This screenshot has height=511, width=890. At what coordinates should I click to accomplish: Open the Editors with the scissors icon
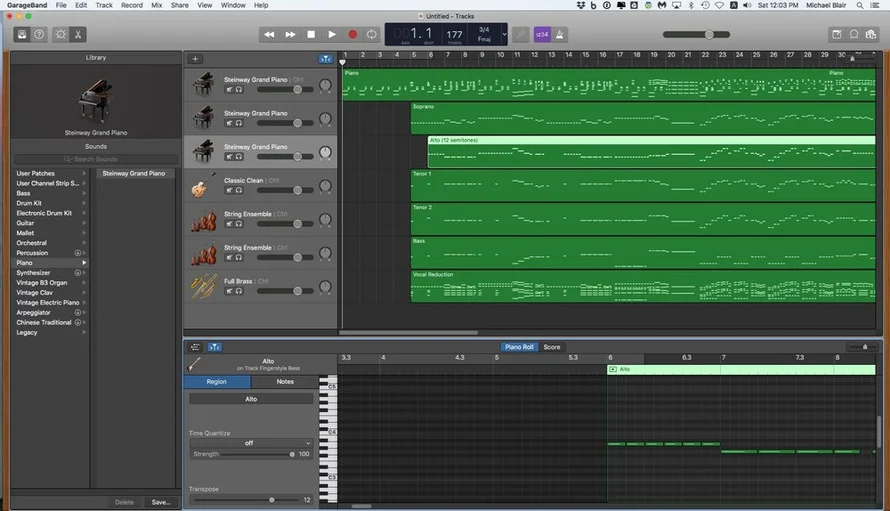pos(78,35)
